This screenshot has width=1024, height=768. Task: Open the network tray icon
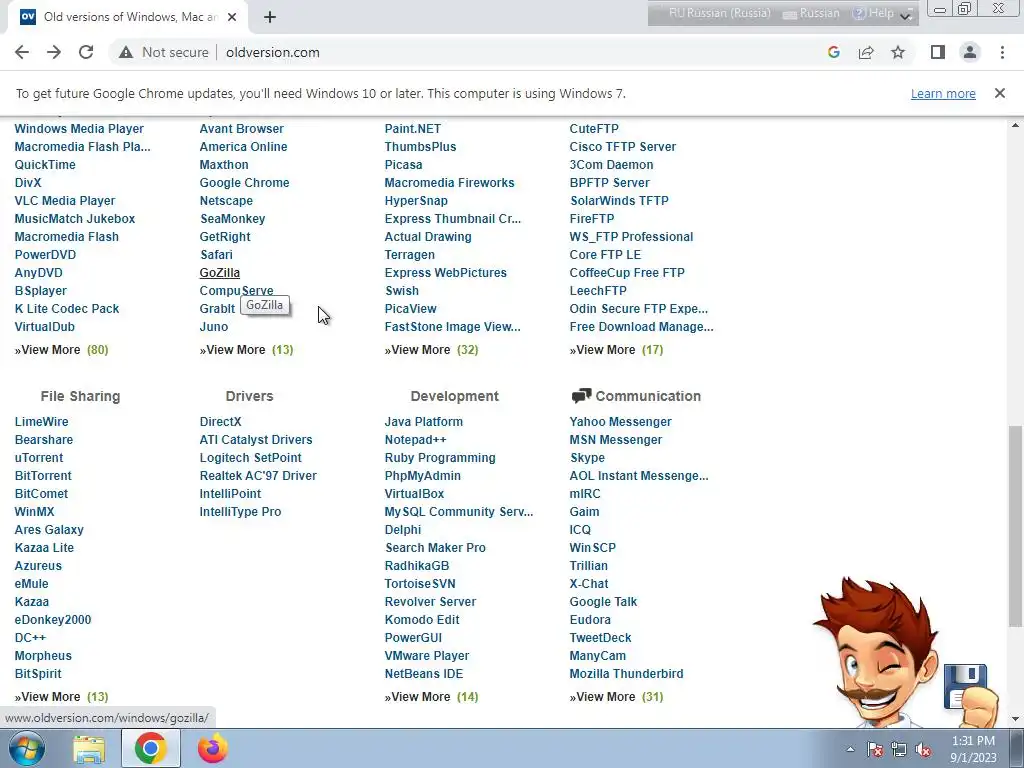click(x=899, y=749)
